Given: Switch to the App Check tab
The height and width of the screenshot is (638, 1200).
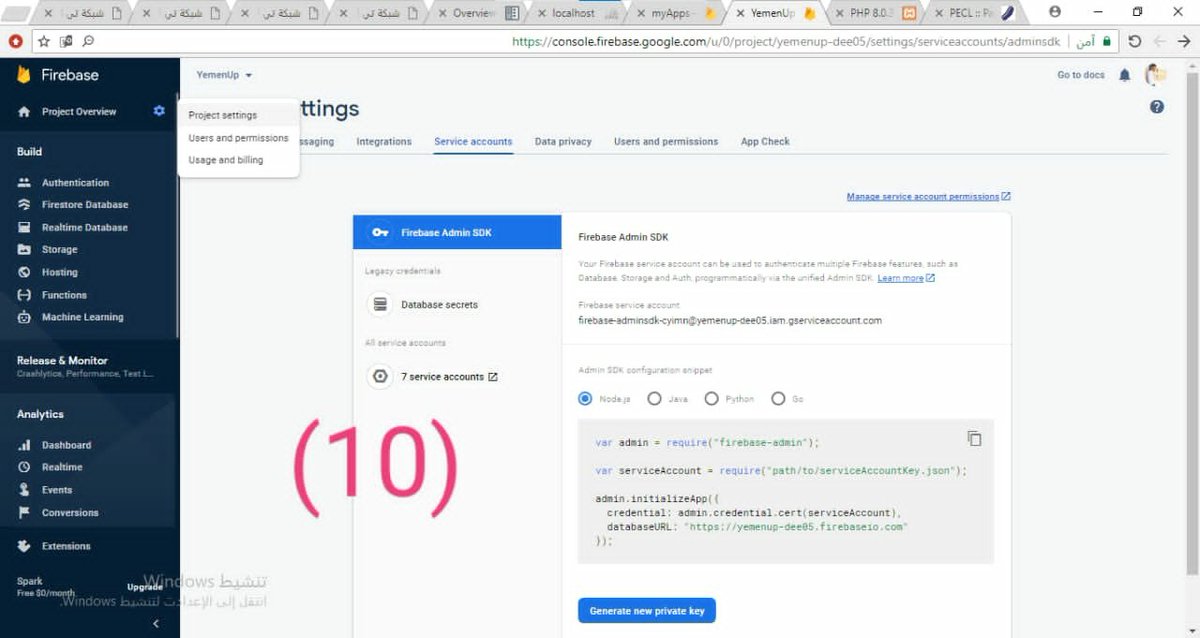Looking at the screenshot, I should tap(765, 142).
